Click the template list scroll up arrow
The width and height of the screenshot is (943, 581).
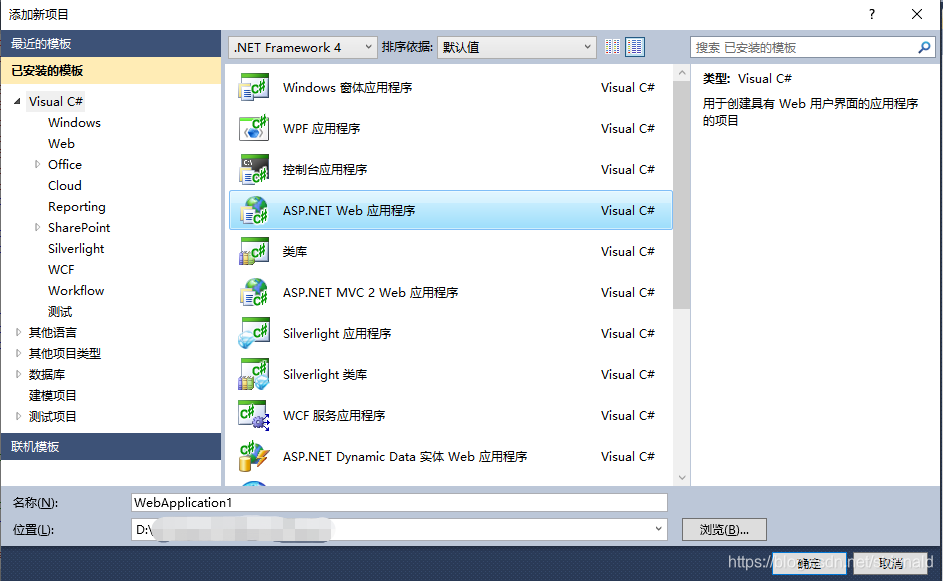[x=681, y=73]
